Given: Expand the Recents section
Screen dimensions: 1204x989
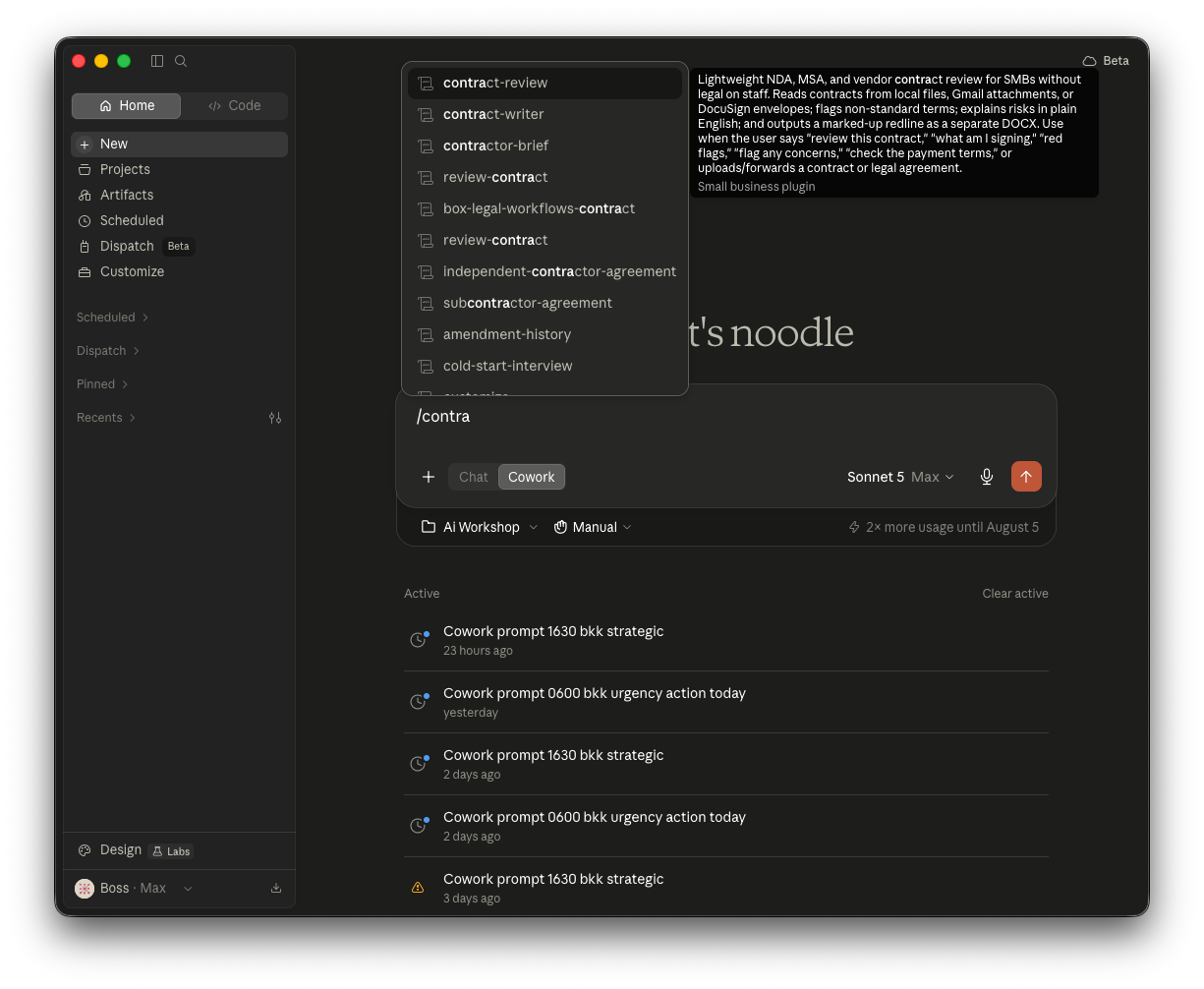Looking at the screenshot, I should (106, 418).
